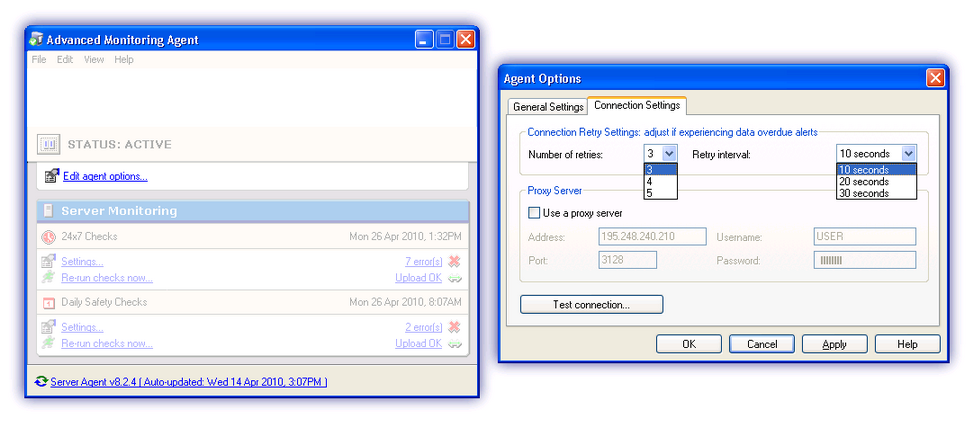Screen dimensions: 974x428
Task: Switch to General Settings tab
Action: [x=548, y=107]
